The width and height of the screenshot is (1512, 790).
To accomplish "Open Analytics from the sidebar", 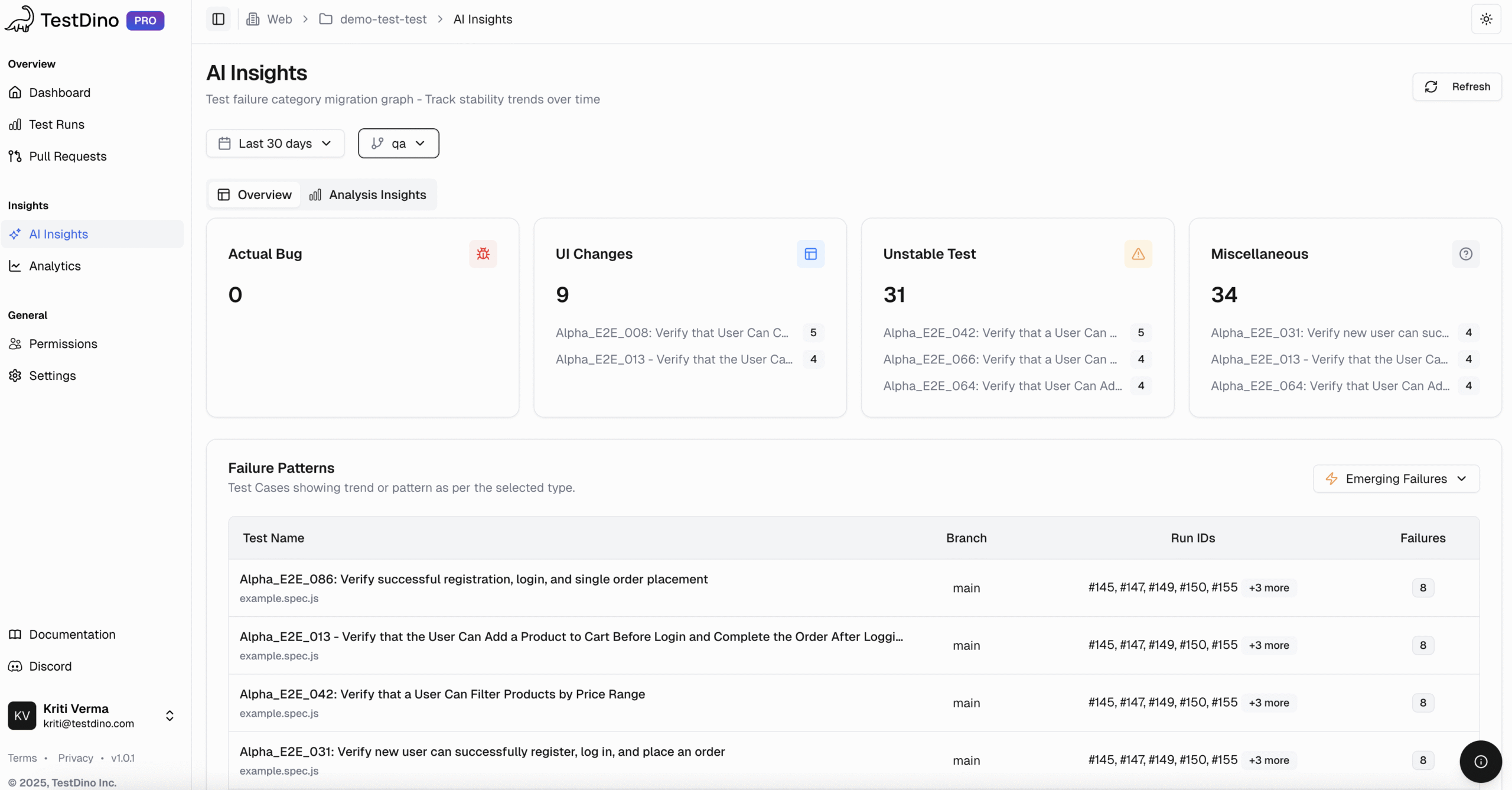I will [x=54, y=266].
